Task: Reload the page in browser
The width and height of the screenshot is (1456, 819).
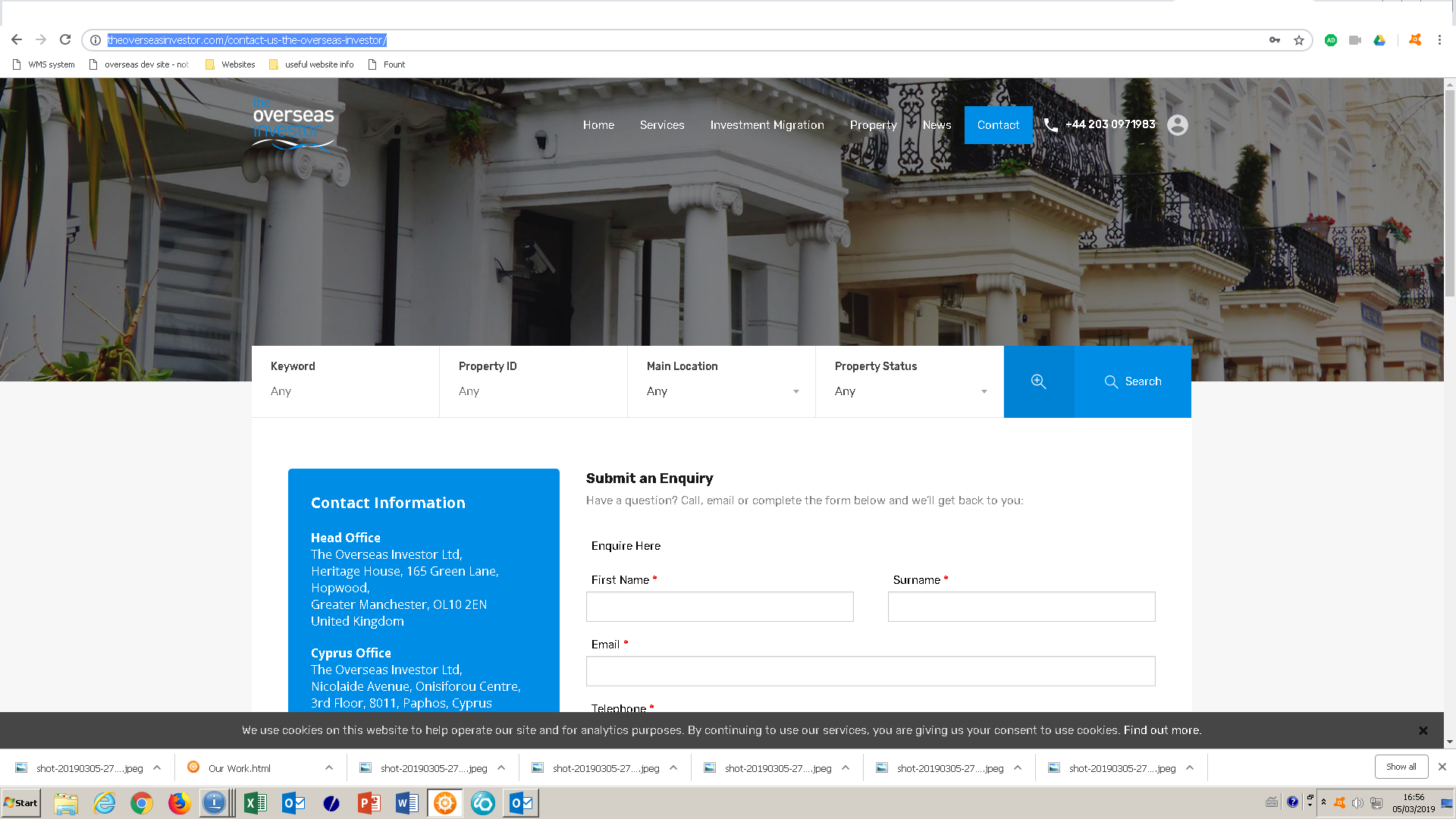Action: 65,40
